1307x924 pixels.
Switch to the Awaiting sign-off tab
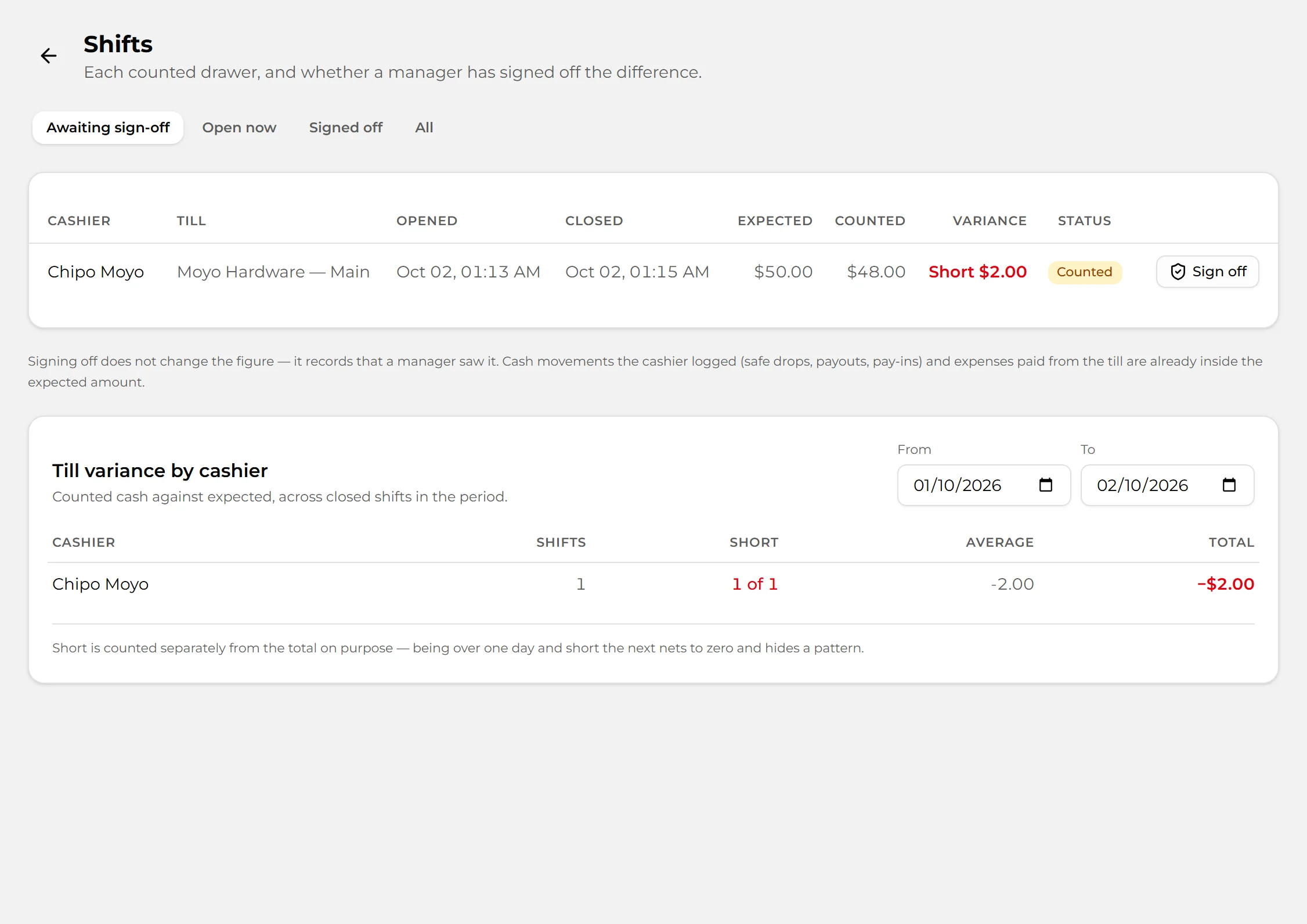[x=108, y=128]
